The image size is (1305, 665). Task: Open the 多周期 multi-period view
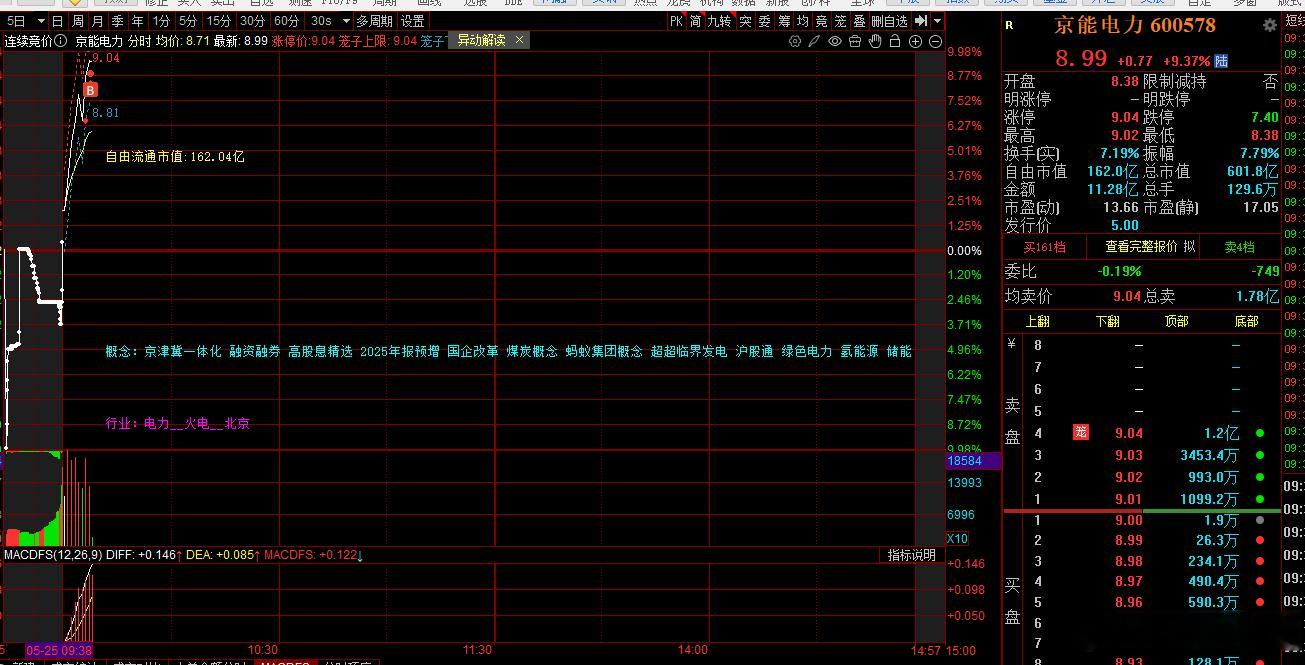pos(374,21)
